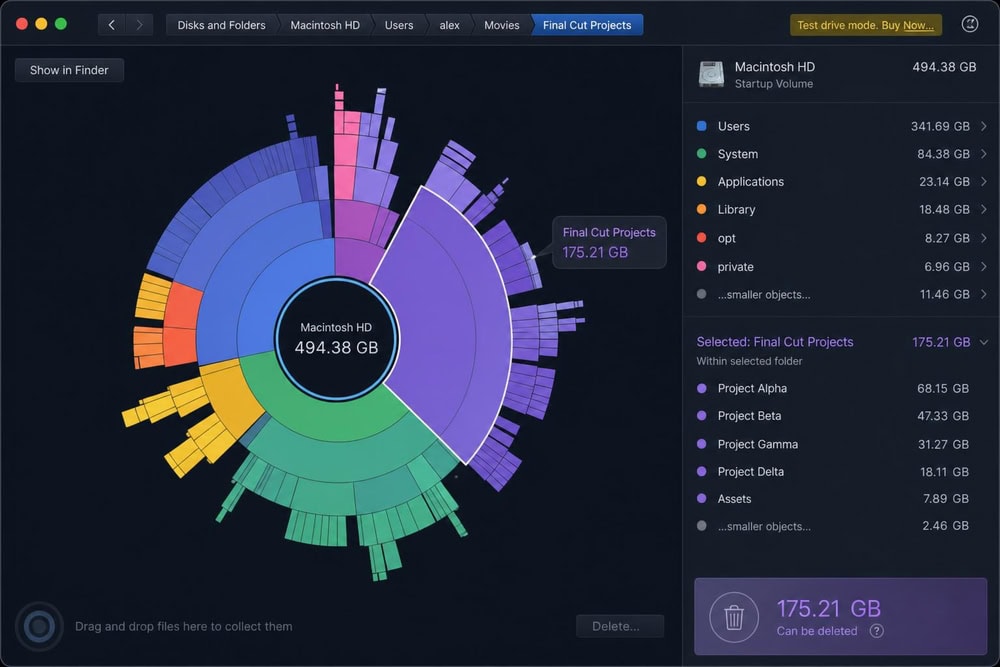Click the green System color dot
Viewport: 1000px width, 667px height.
tap(702, 154)
